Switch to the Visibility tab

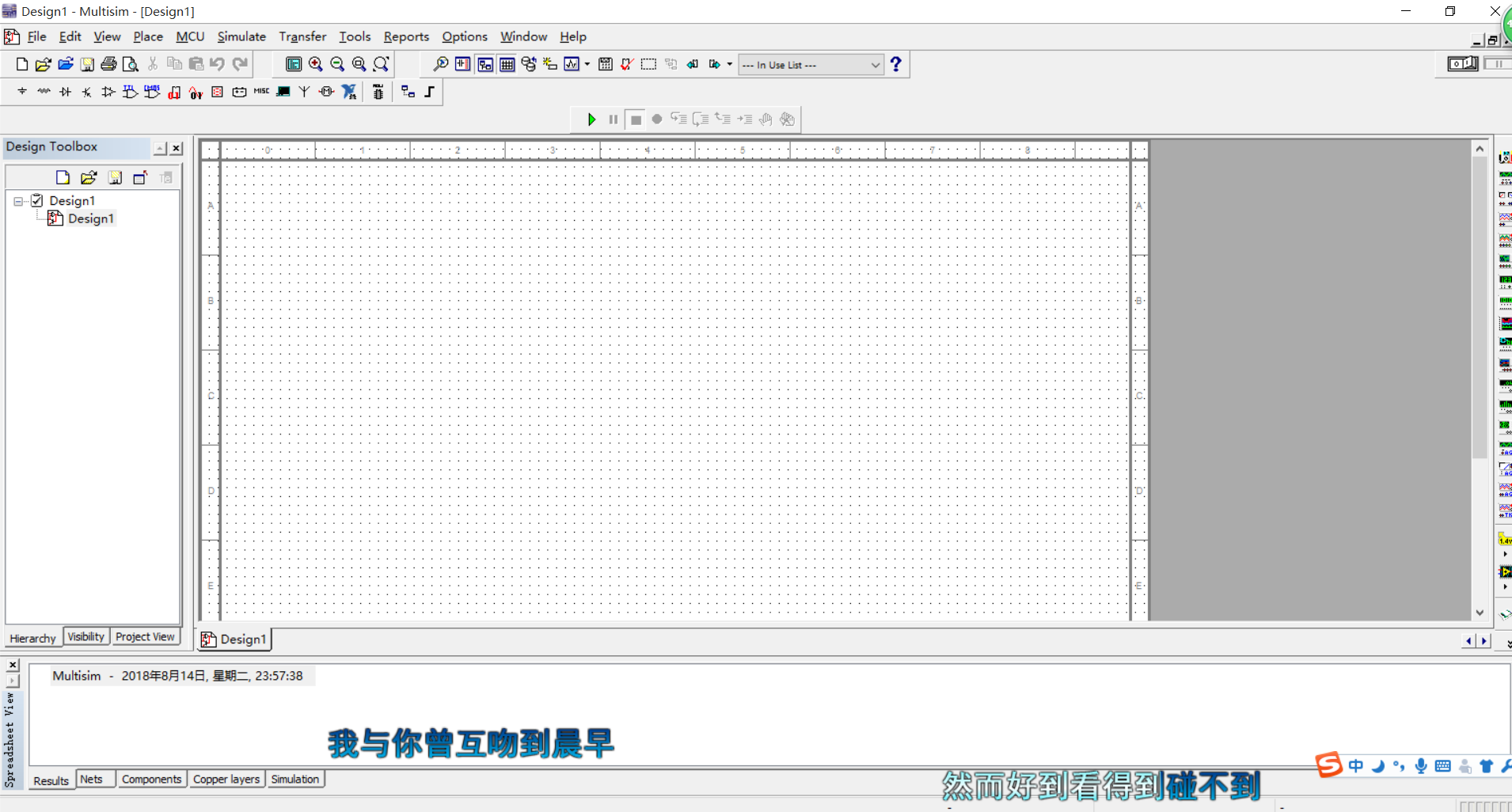[x=85, y=636]
